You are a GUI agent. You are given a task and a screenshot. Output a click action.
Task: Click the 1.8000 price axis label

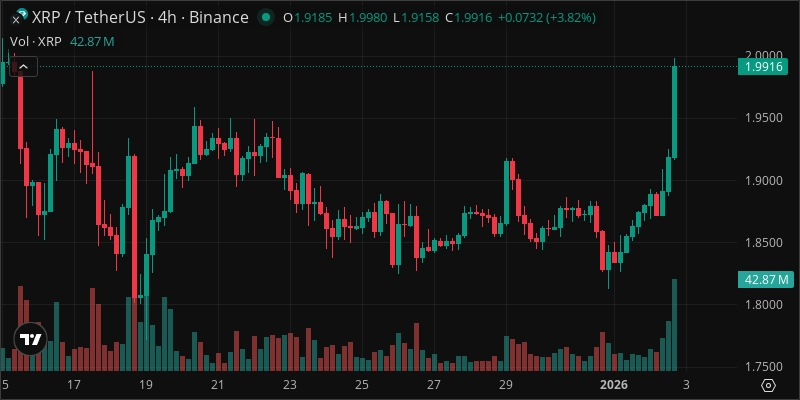click(x=763, y=305)
